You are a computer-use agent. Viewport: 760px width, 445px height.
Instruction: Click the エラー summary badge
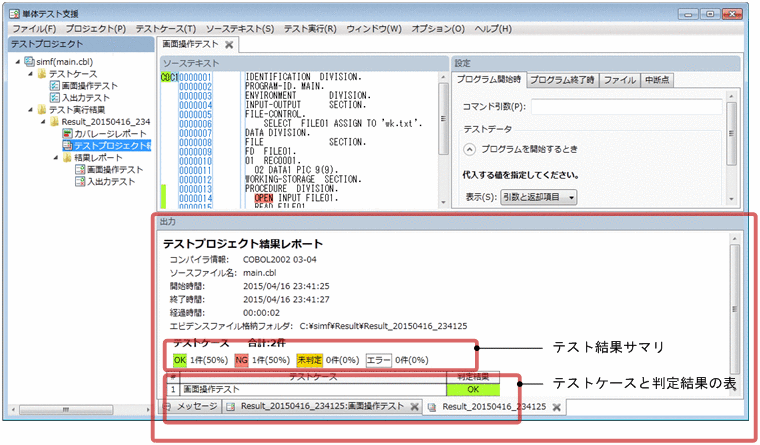378,360
